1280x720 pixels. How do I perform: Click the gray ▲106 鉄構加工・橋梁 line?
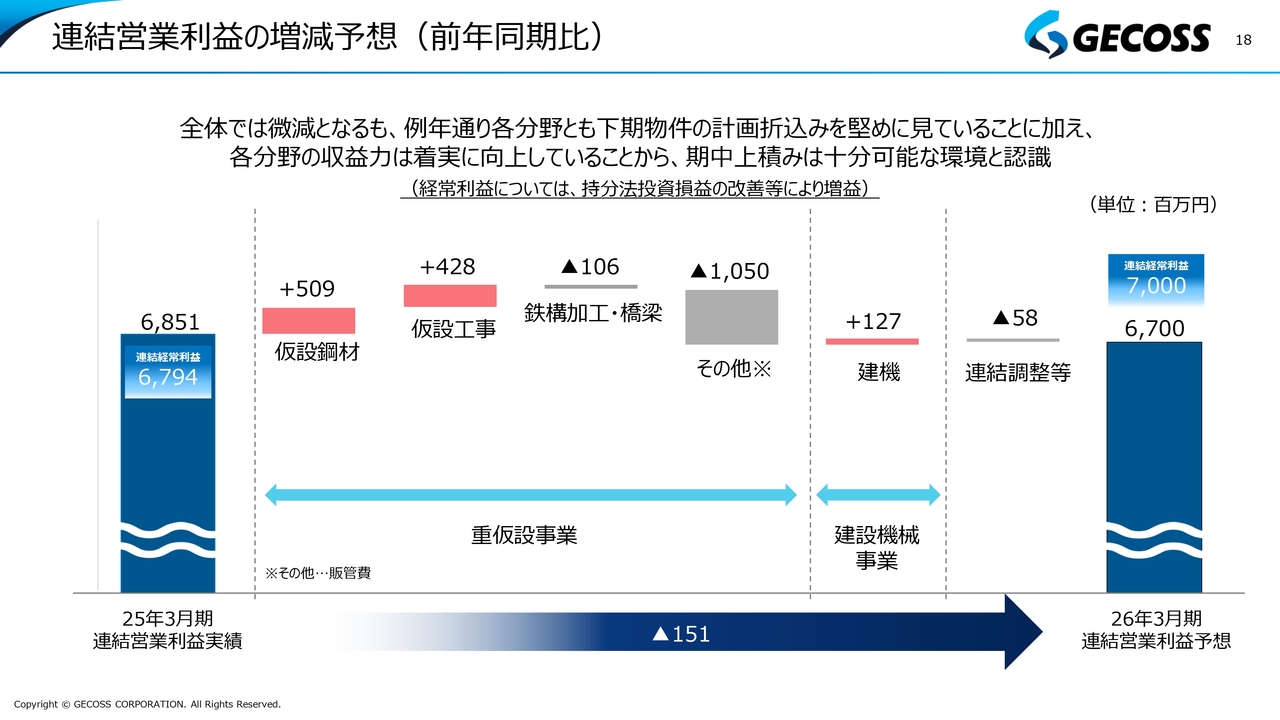pyautogui.click(x=591, y=286)
